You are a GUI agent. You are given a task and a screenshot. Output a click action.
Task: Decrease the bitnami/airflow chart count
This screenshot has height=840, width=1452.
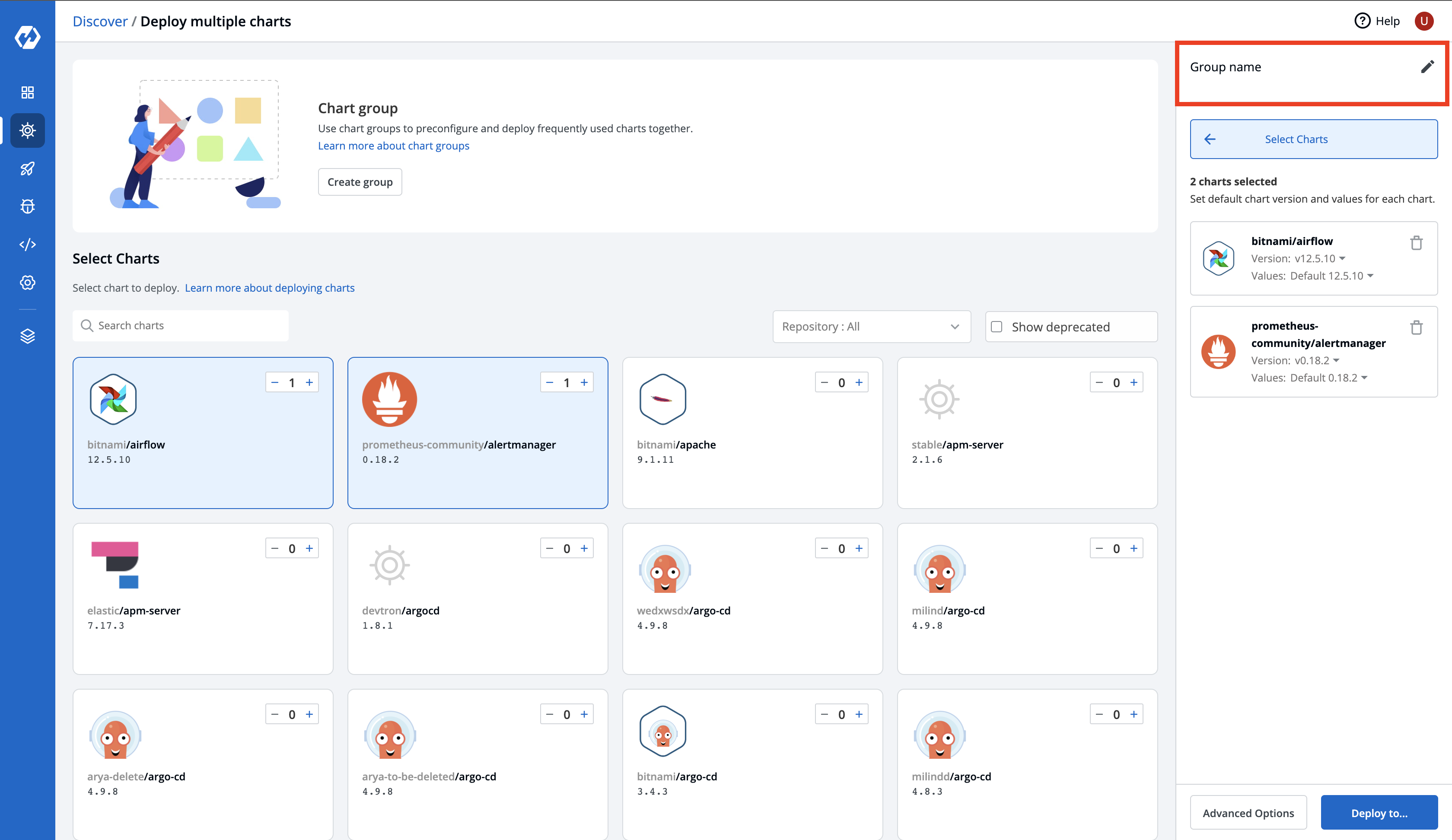click(275, 382)
